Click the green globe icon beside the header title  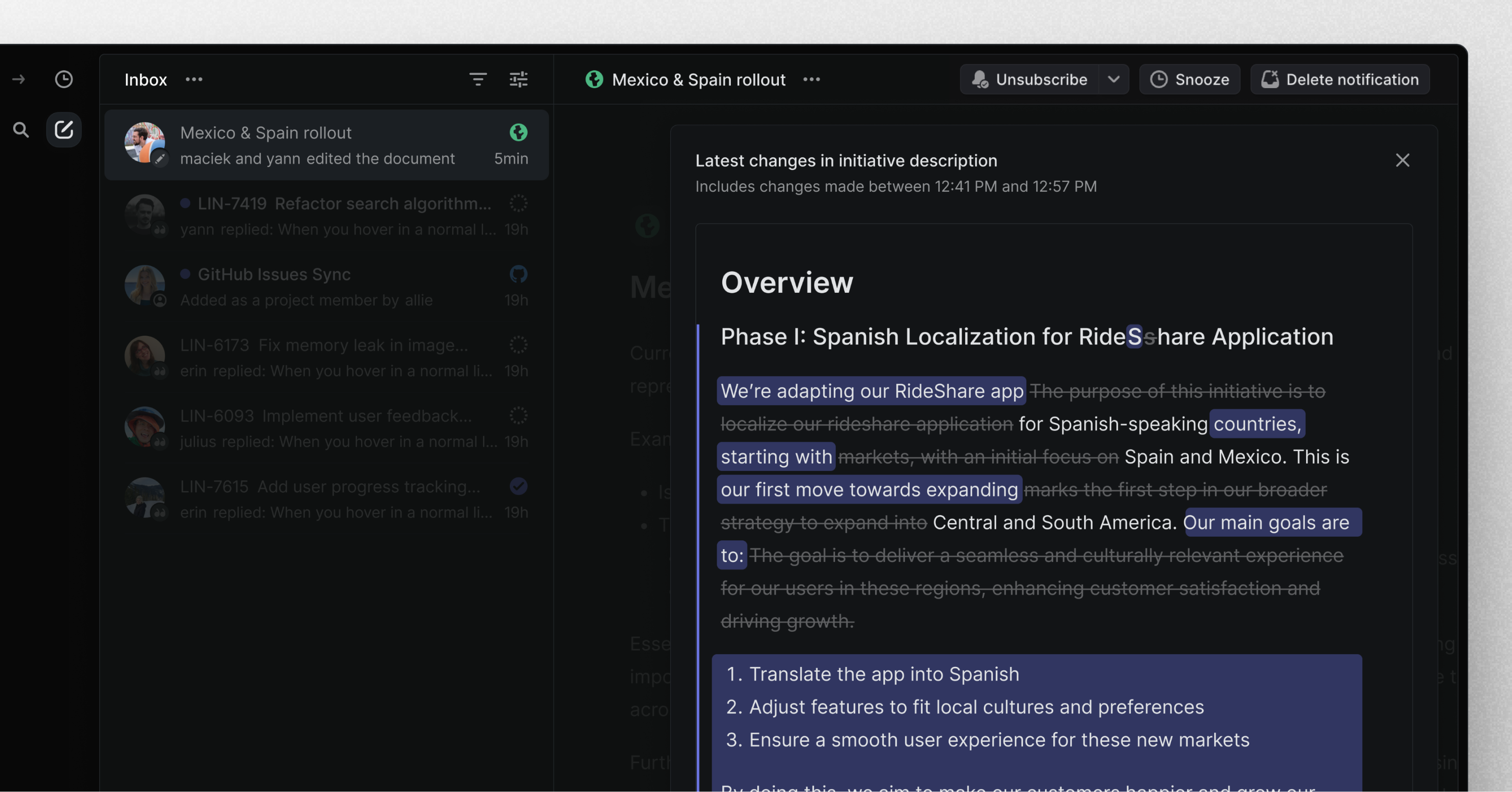point(594,79)
